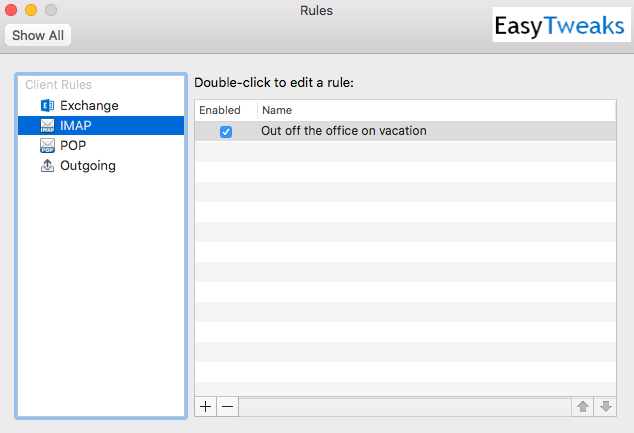The image size is (634, 433).
Task: Click the EasyTweaks logo
Action: pyautogui.click(x=560, y=25)
